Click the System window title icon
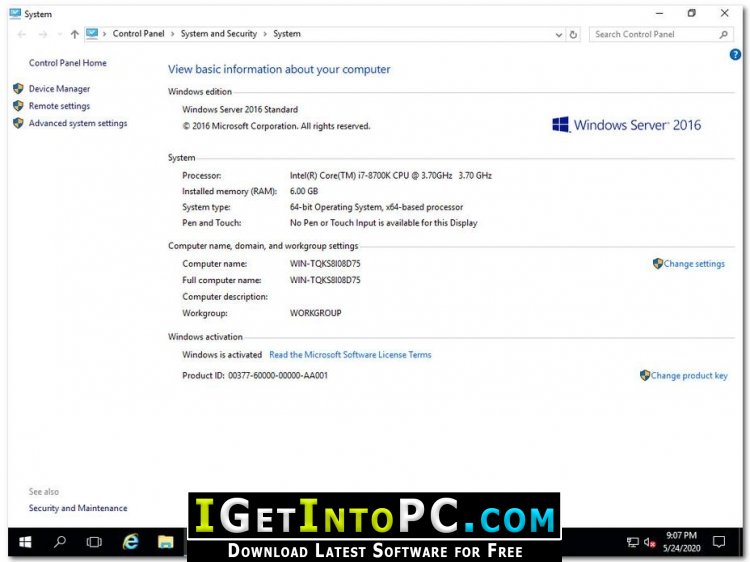 point(15,13)
